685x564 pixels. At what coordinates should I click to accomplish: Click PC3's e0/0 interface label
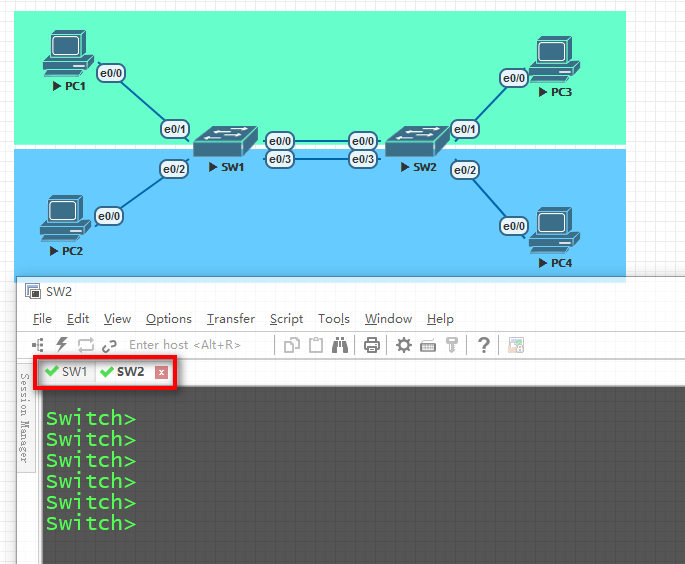pyautogui.click(x=514, y=78)
